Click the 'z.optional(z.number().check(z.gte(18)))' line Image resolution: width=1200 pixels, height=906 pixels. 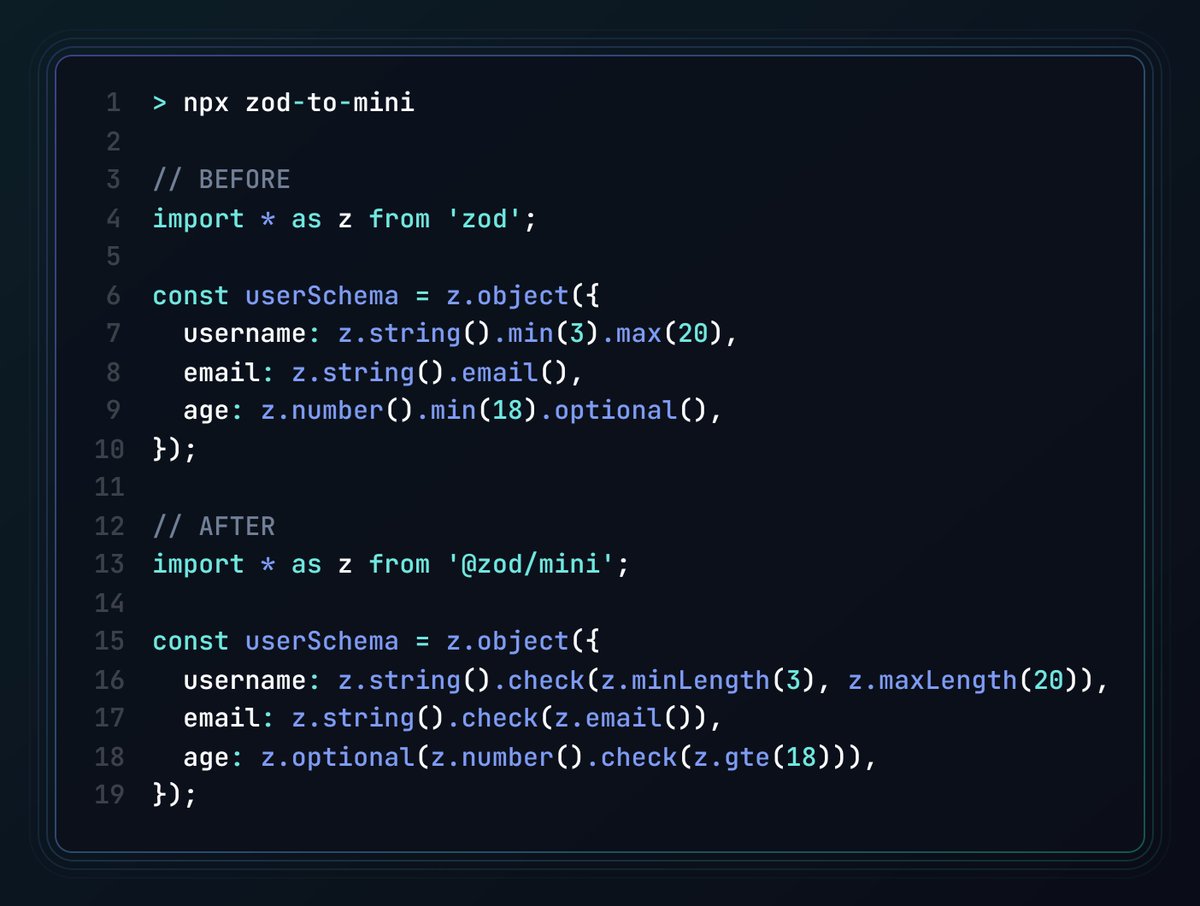pos(529,757)
